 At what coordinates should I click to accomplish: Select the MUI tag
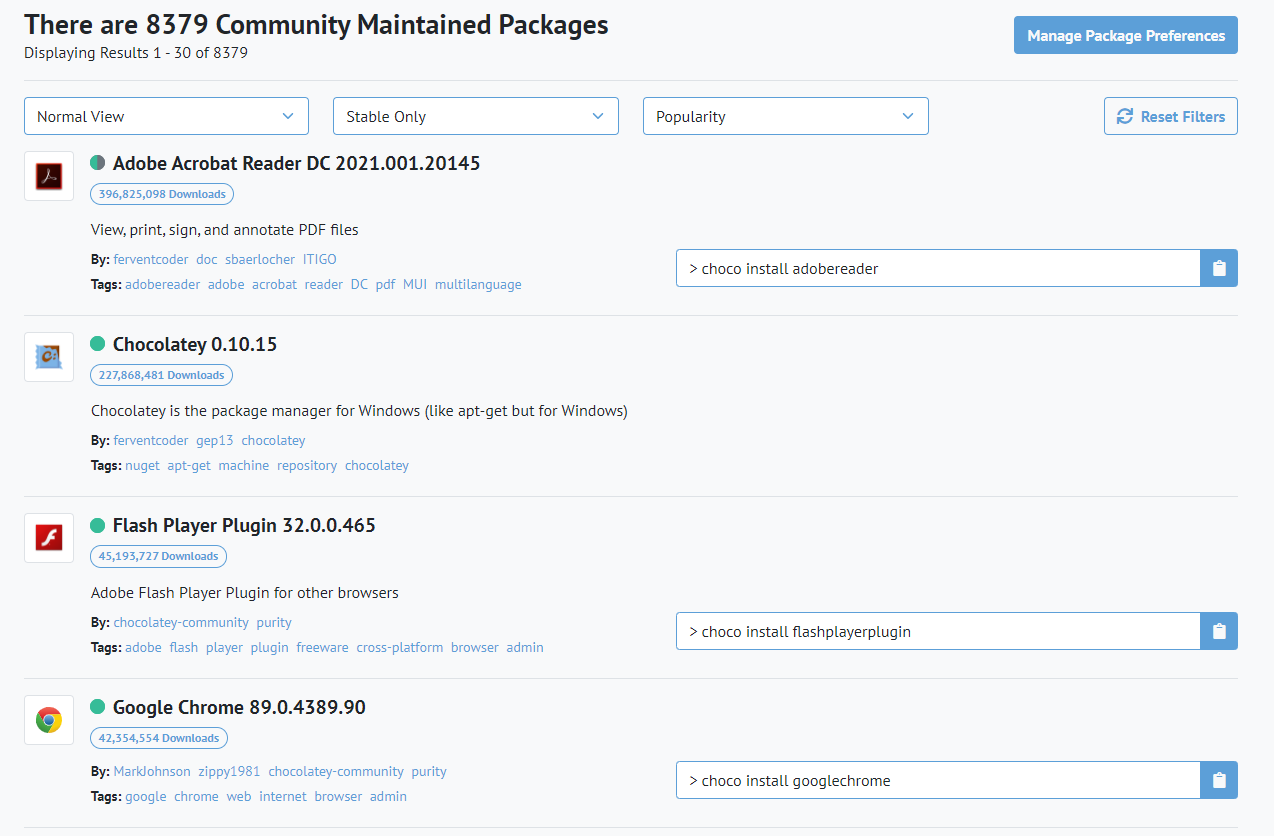[x=415, y=284]
